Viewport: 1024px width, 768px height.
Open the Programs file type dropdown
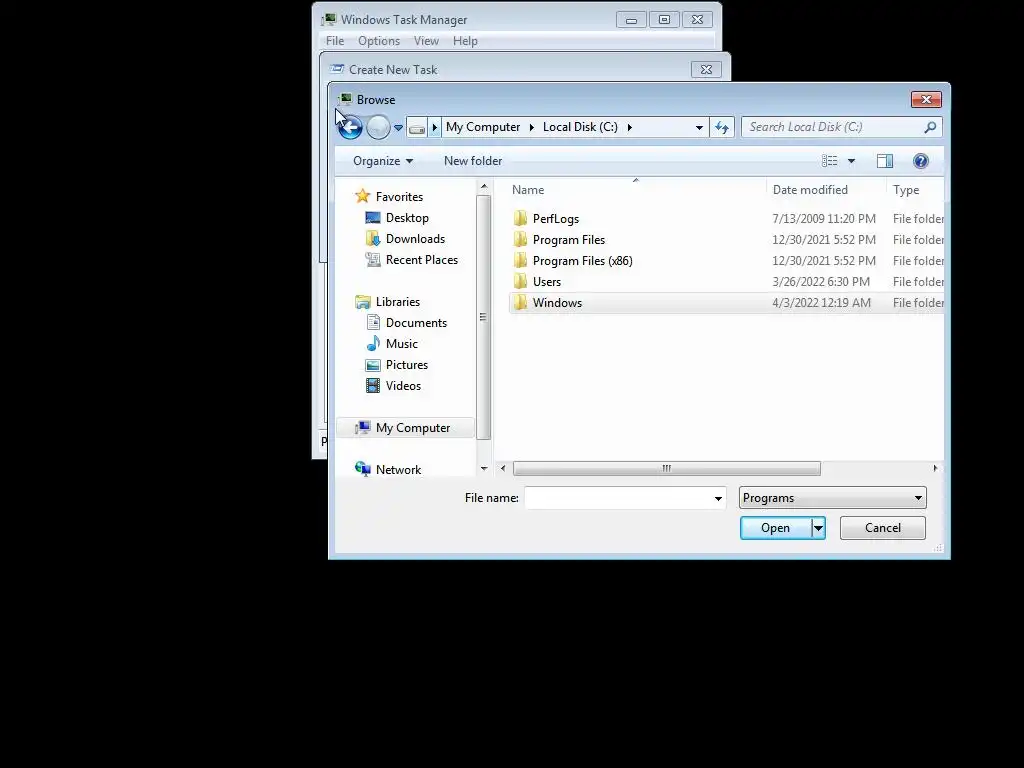[x=833, y=498]
